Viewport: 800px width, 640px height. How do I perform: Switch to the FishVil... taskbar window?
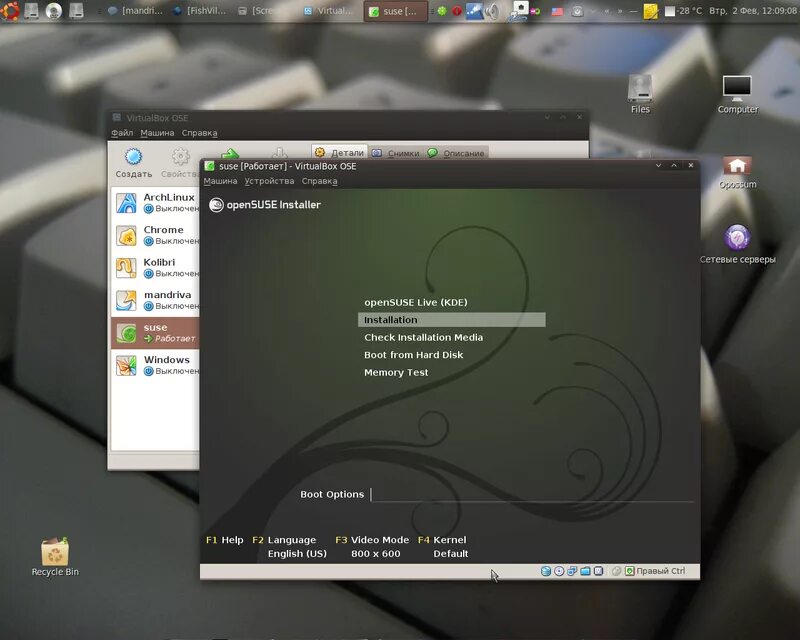pos(200,11)
